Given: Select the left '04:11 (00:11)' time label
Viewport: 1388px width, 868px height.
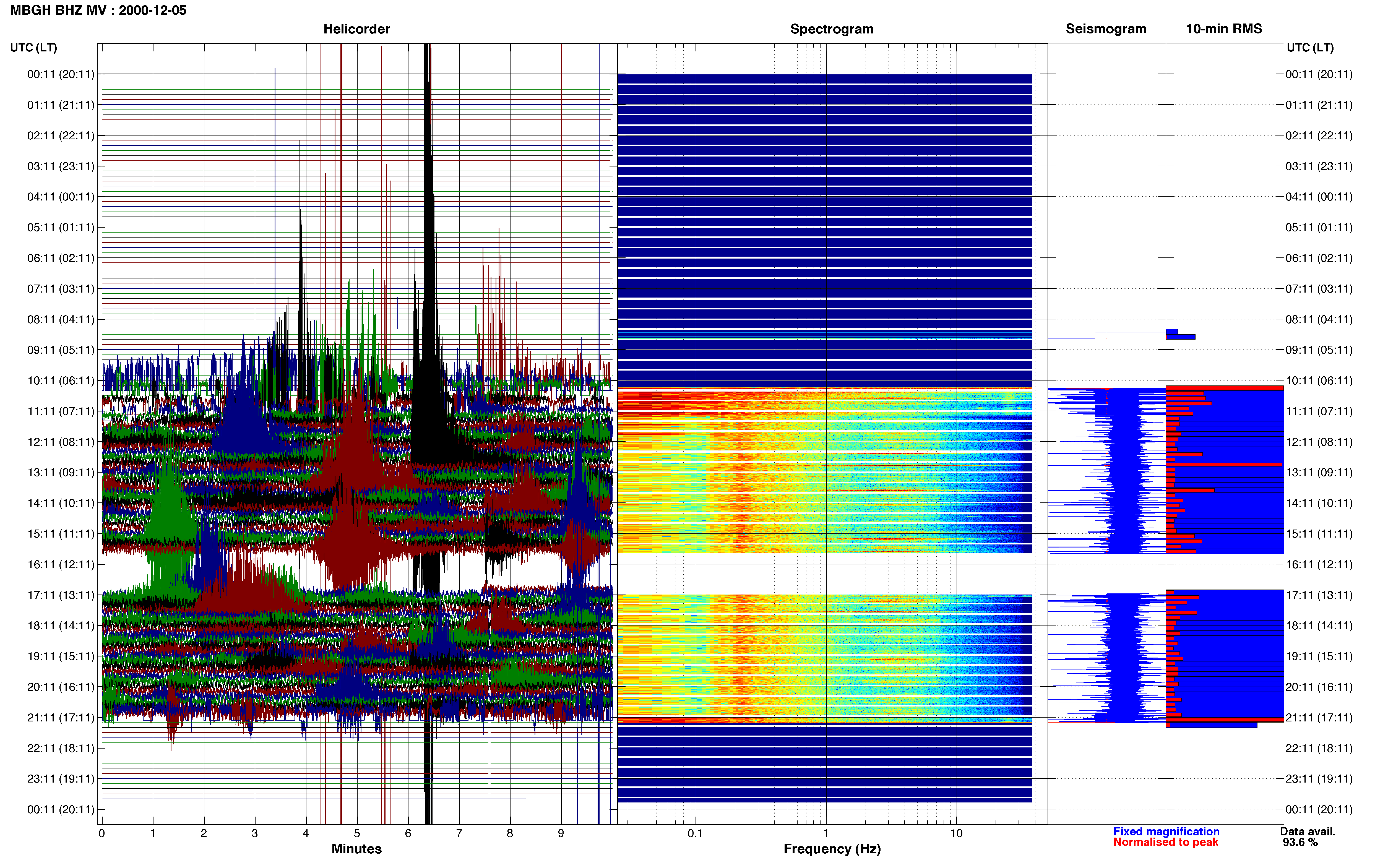Looking at the screenshot, I should [x=61, y=197].
